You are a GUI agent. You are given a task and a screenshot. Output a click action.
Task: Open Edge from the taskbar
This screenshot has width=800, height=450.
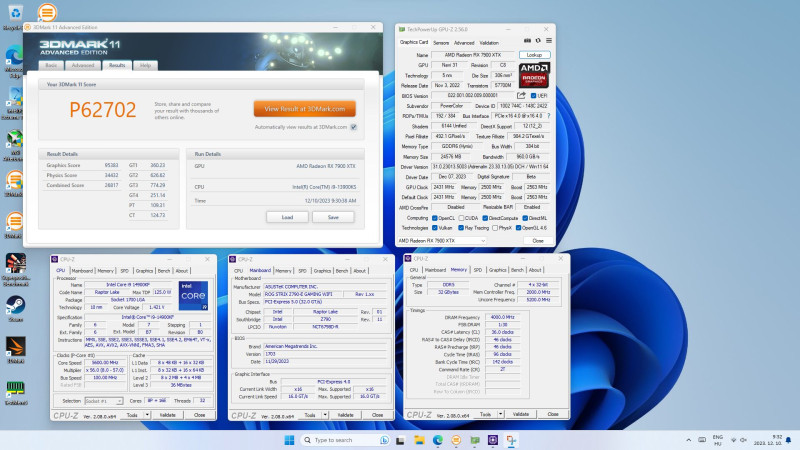coord(438,440)
